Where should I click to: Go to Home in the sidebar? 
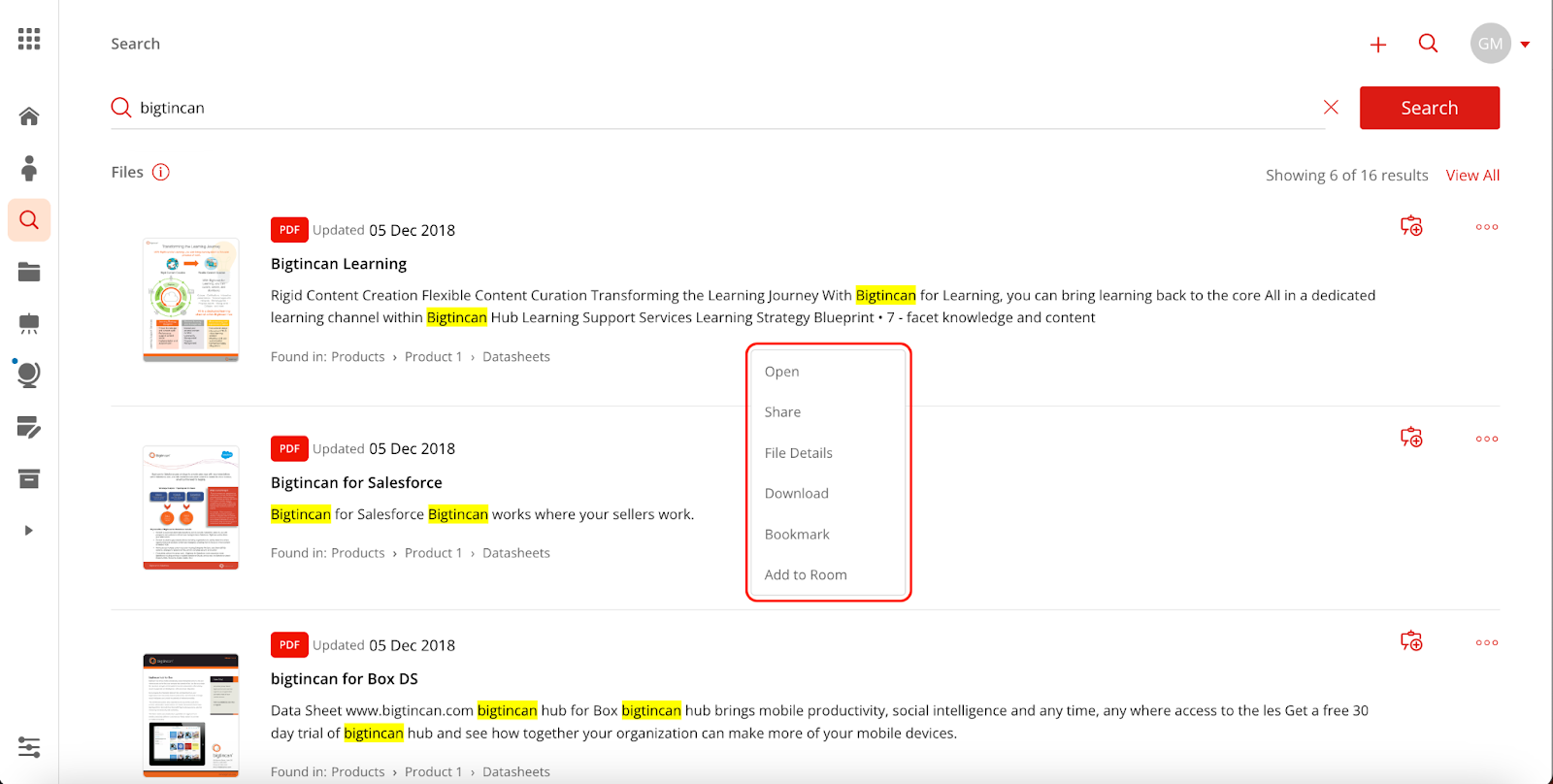pos(29,116)
